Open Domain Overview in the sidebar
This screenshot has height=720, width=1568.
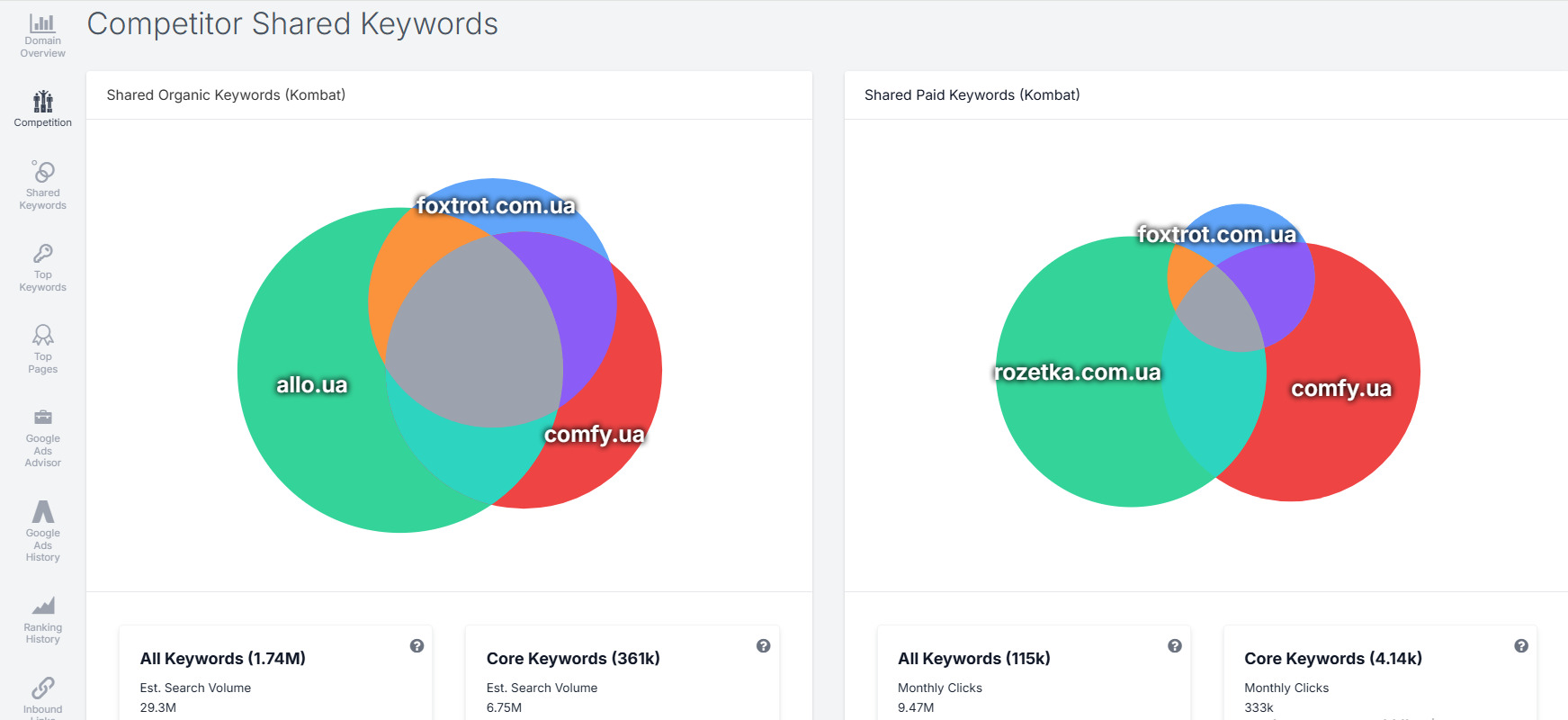(x=42, y=36)
